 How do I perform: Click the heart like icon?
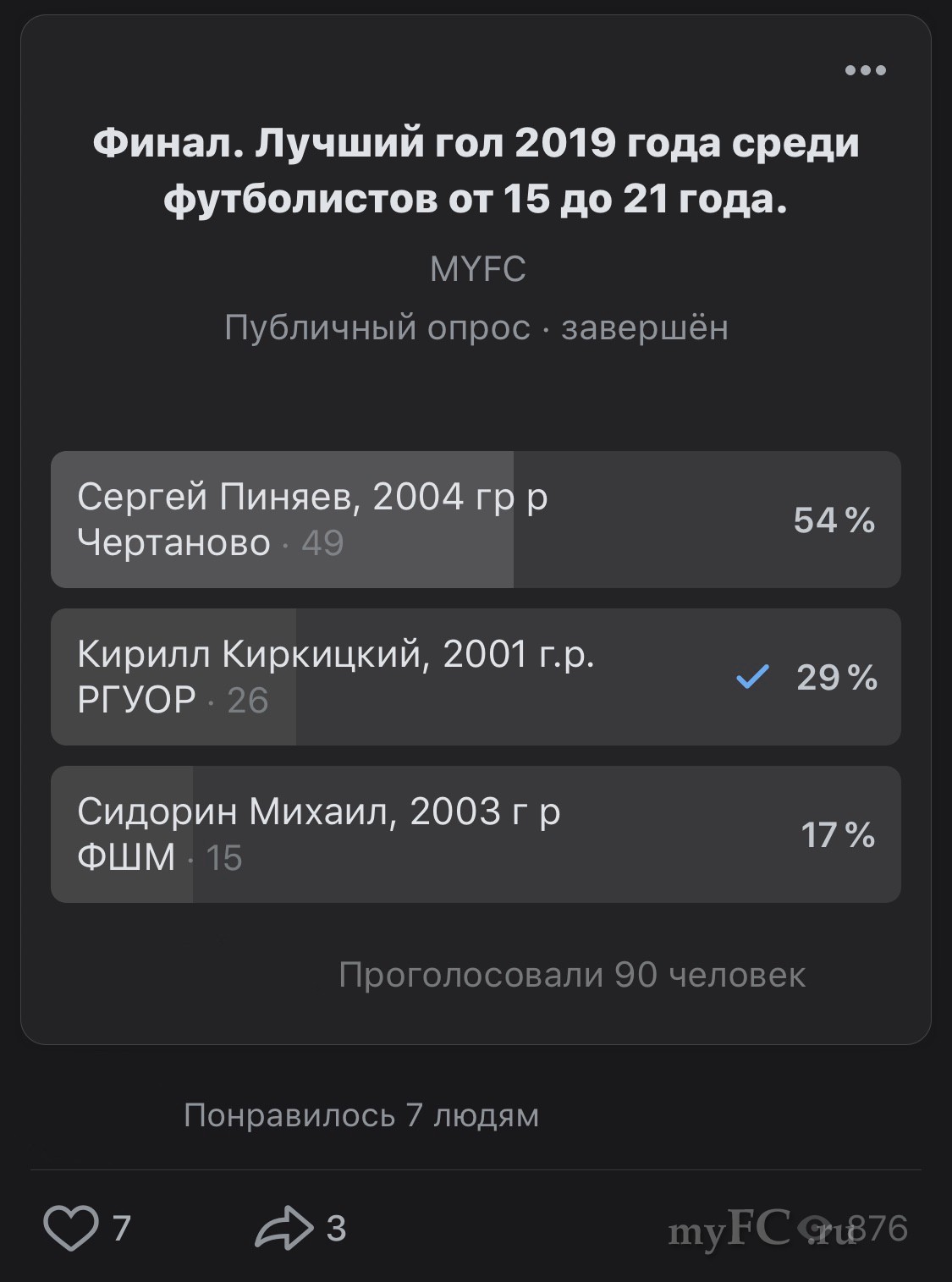(71, 1228)
